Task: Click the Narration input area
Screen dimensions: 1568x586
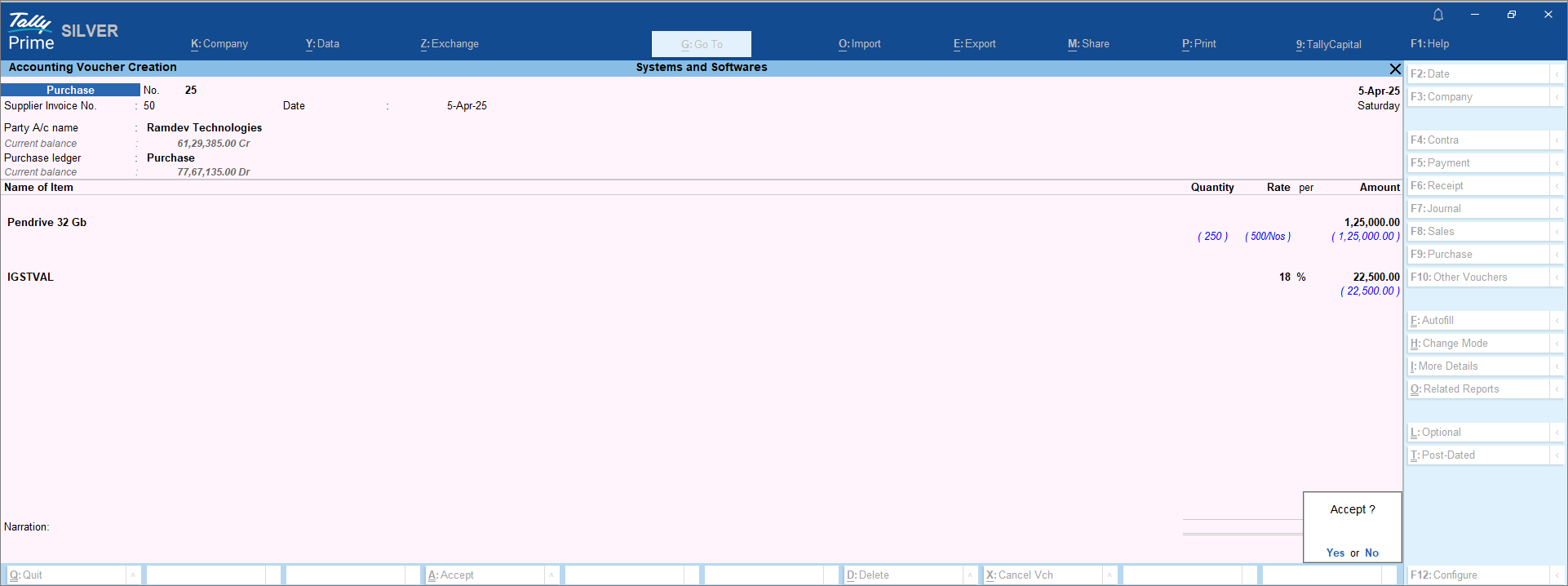Action: [571, 527]
